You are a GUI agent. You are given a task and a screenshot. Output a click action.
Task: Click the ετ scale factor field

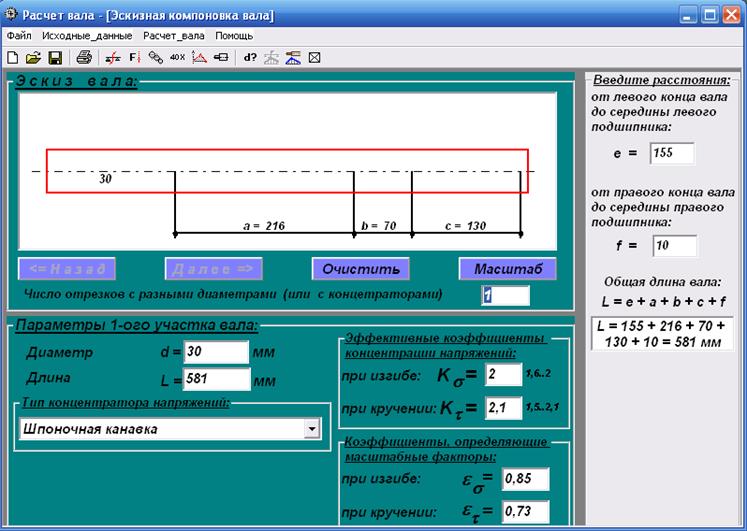[525, 511]
